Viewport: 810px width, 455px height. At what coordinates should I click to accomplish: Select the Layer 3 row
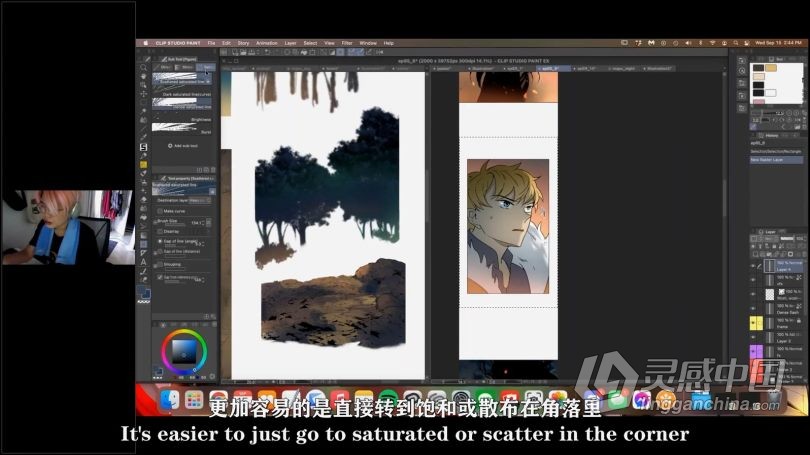point(776,337)
